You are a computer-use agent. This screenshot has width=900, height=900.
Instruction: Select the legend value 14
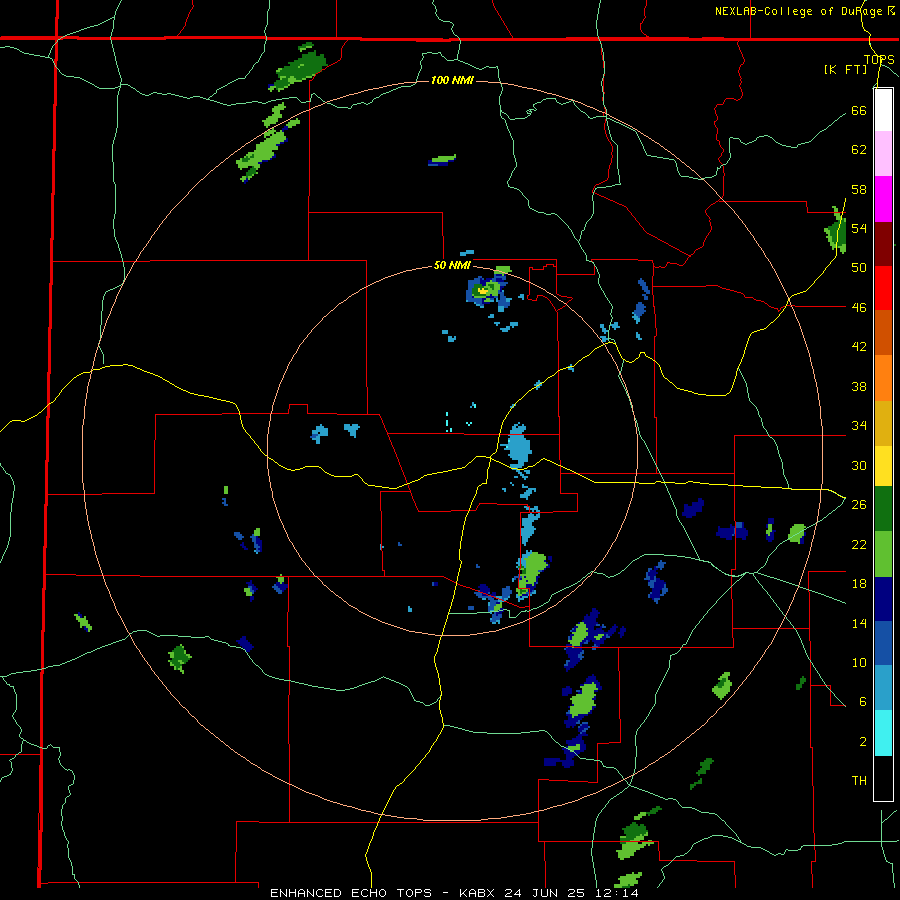click(x=859, y=623)
